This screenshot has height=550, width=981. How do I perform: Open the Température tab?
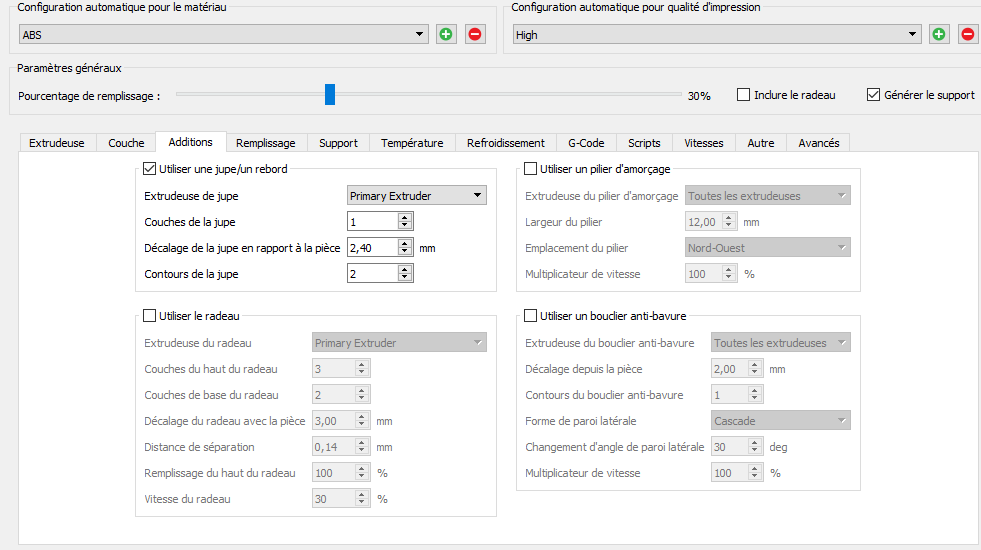[x=412, y=143]
